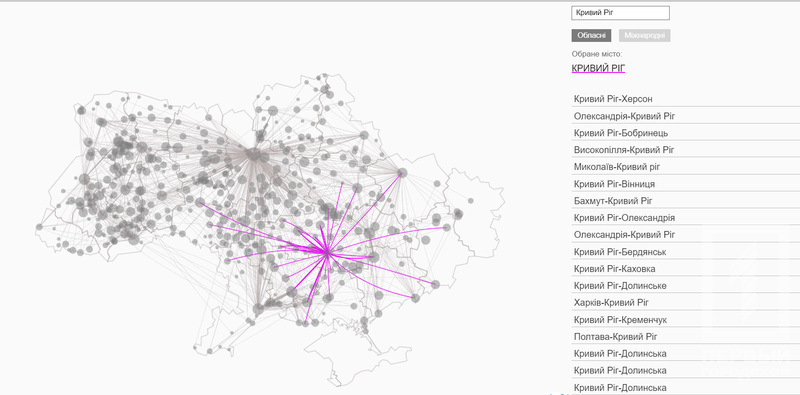Select the Обласні filter button
This screenshot has width=800, height=395.
pos(591,36)
